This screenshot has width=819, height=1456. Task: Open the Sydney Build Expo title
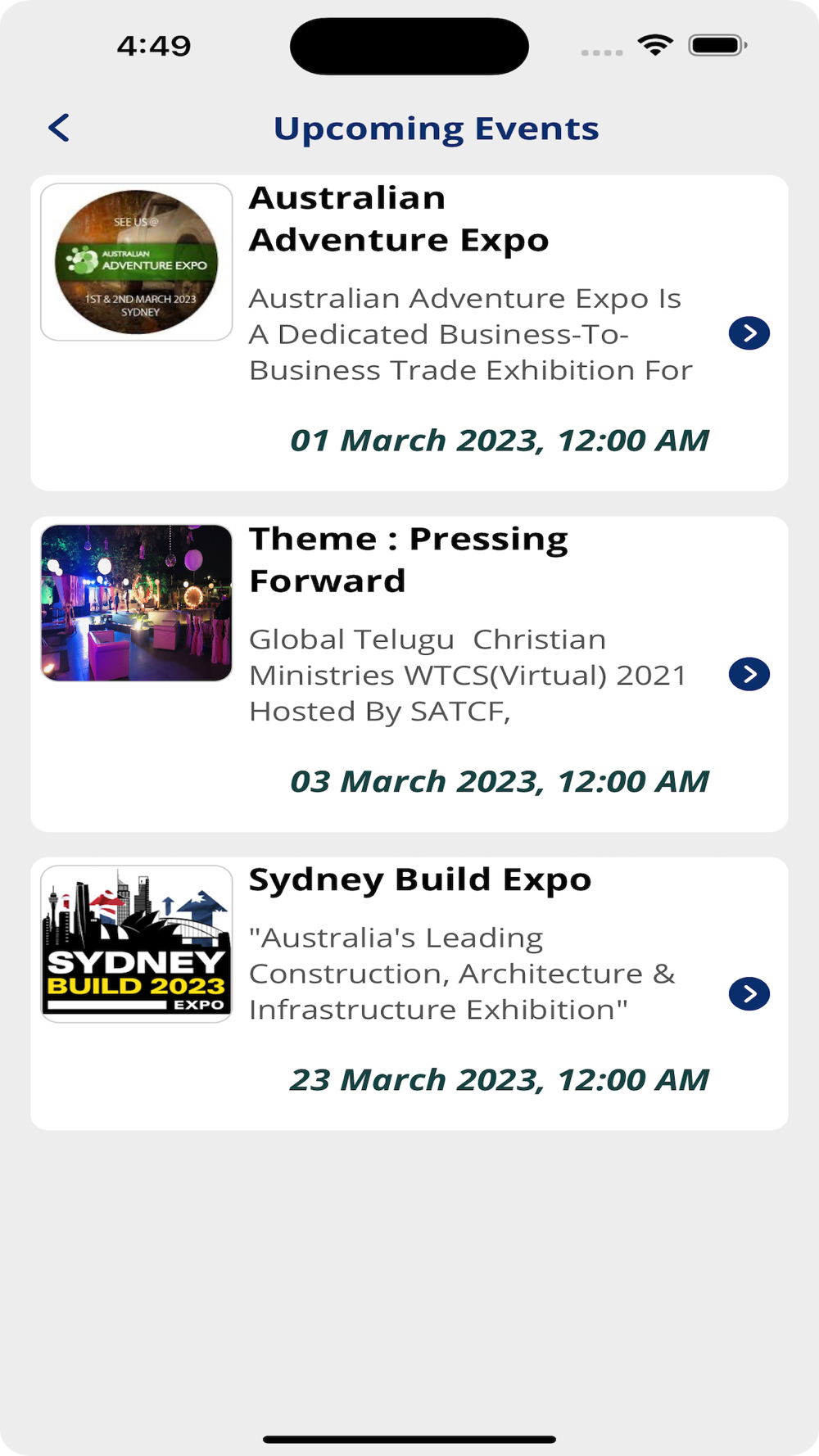click(x=419, y=879)
